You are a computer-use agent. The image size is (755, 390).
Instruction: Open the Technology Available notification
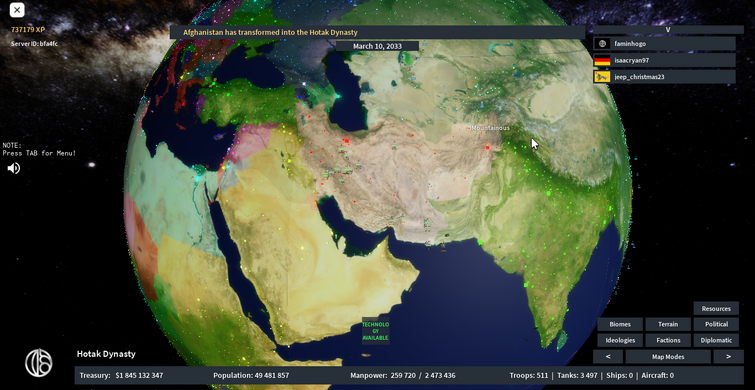(376, 331)
